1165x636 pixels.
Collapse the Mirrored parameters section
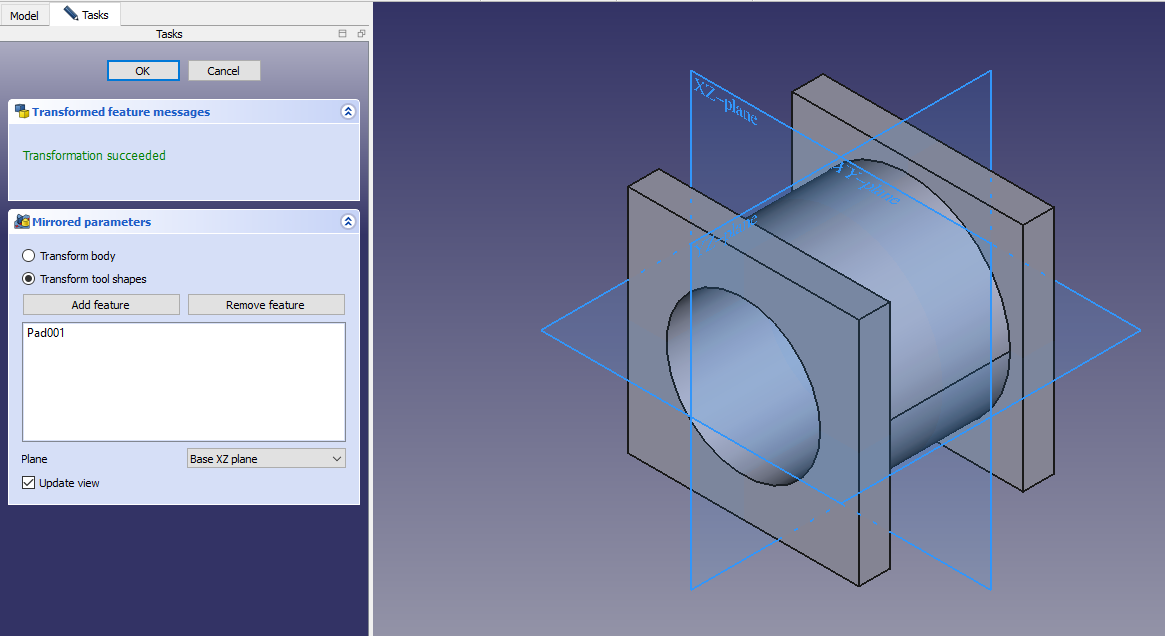[x=347, y=222]
